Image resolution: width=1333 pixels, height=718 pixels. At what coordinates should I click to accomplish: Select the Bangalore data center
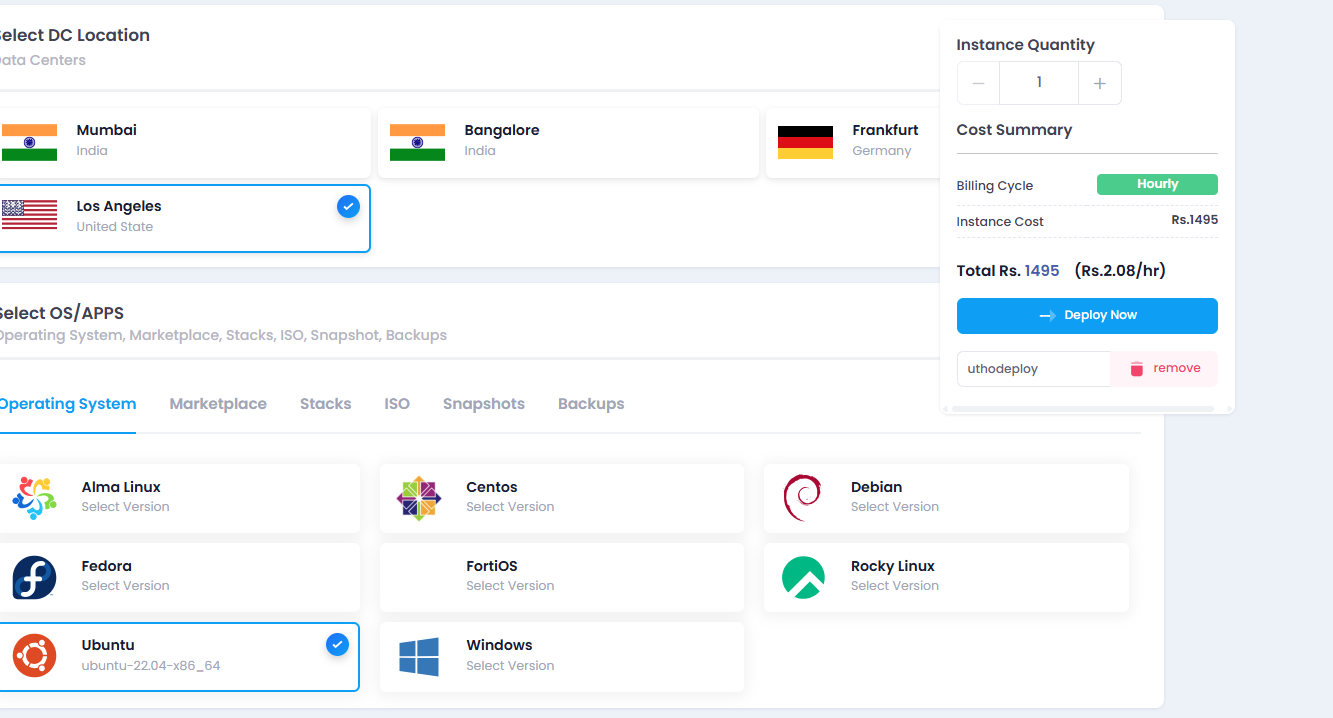[x=568, y=143]
